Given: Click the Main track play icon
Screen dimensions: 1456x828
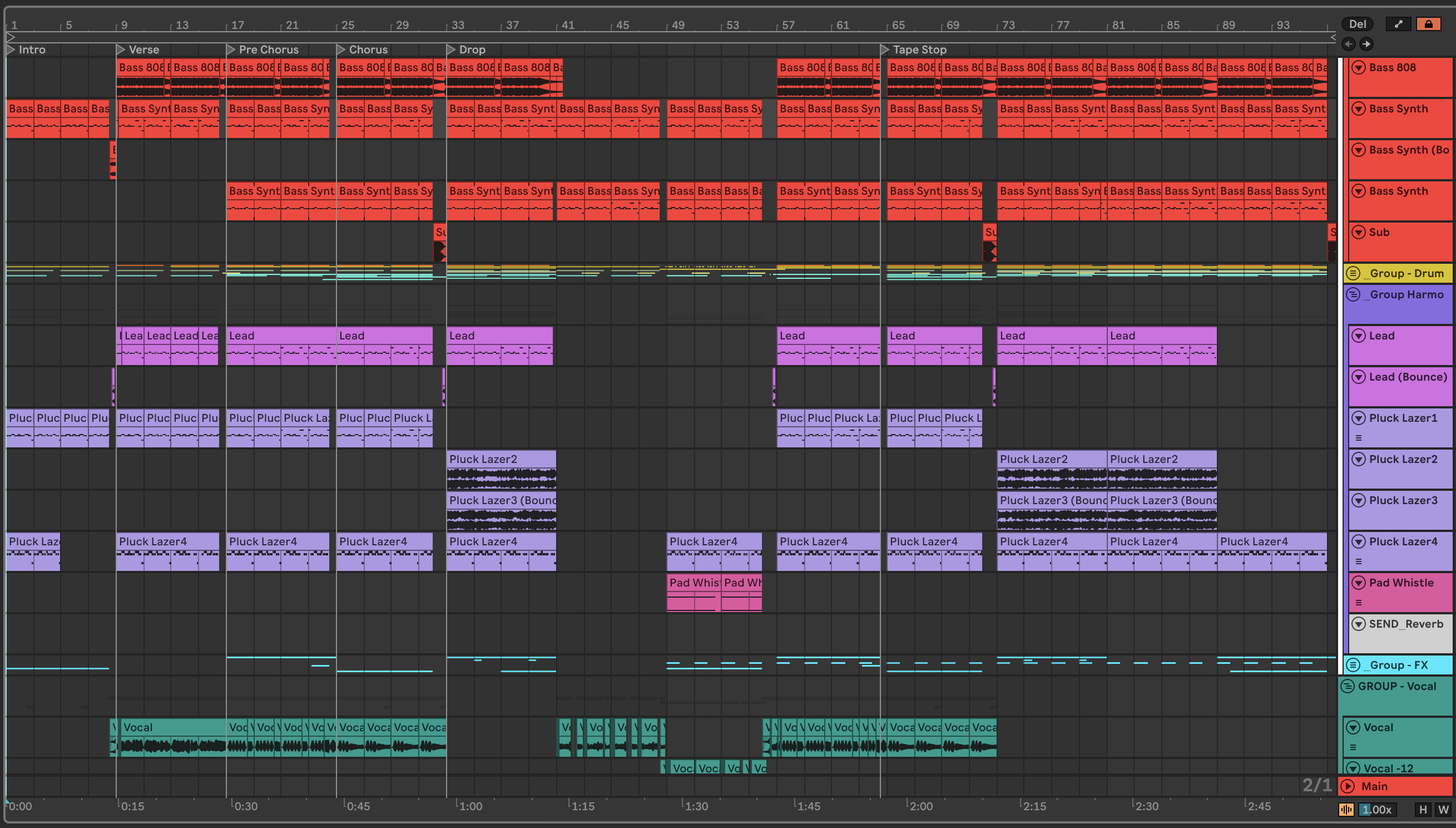Looking at the screenshot, I should pos(1348,786).
